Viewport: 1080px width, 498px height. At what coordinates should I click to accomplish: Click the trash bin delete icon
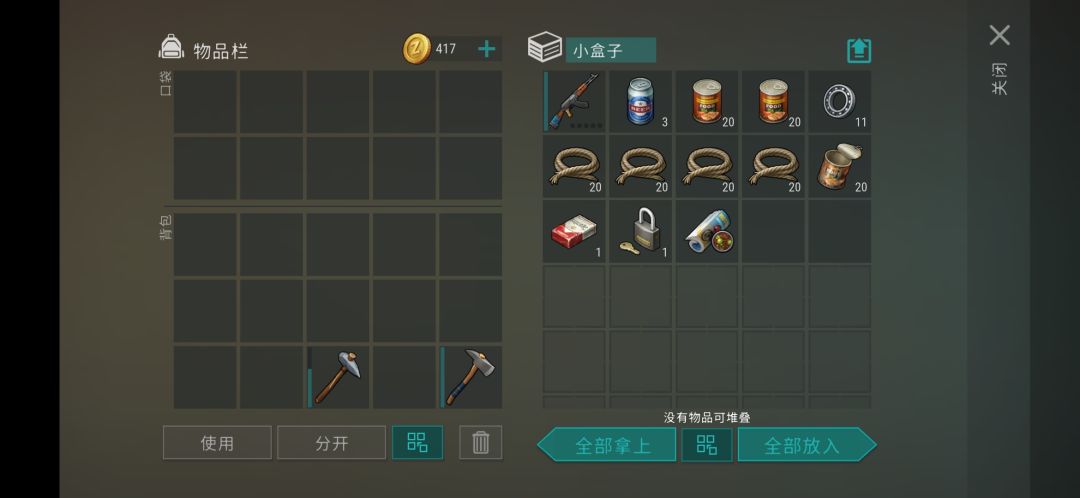[481, 442]
